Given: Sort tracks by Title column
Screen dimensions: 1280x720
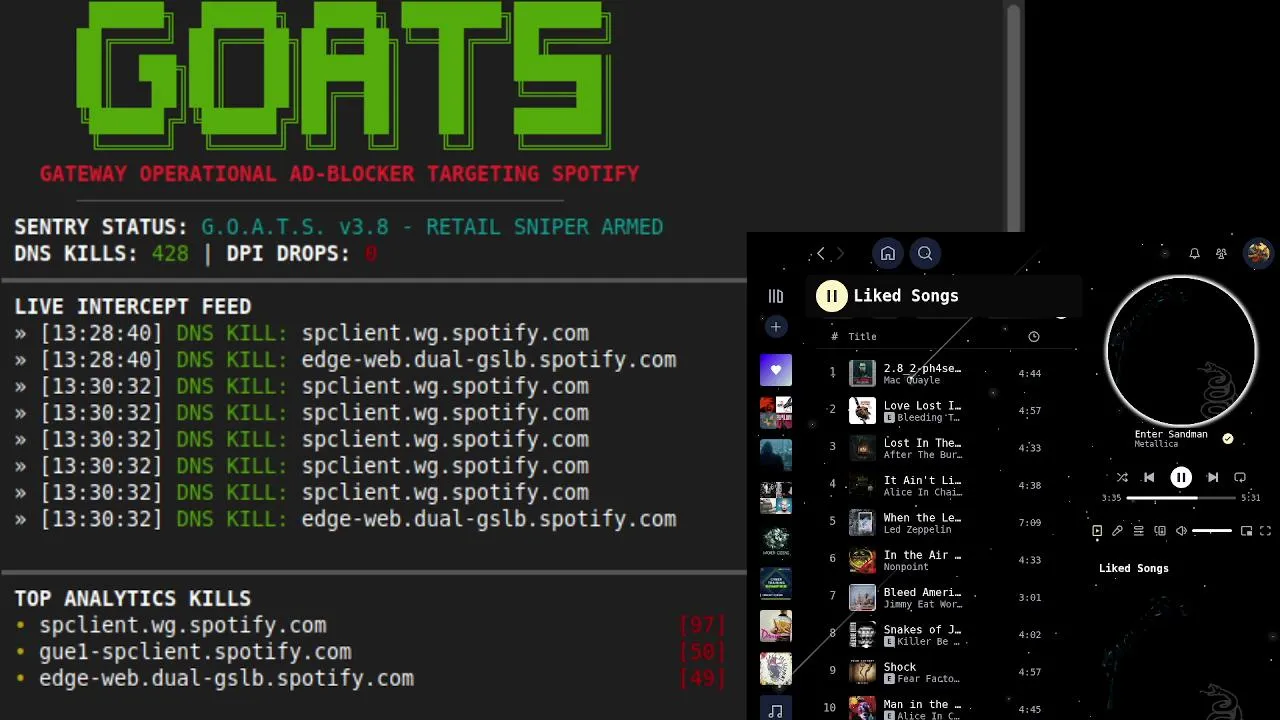Looking at the screenshot, I should (x=862, y=337).
